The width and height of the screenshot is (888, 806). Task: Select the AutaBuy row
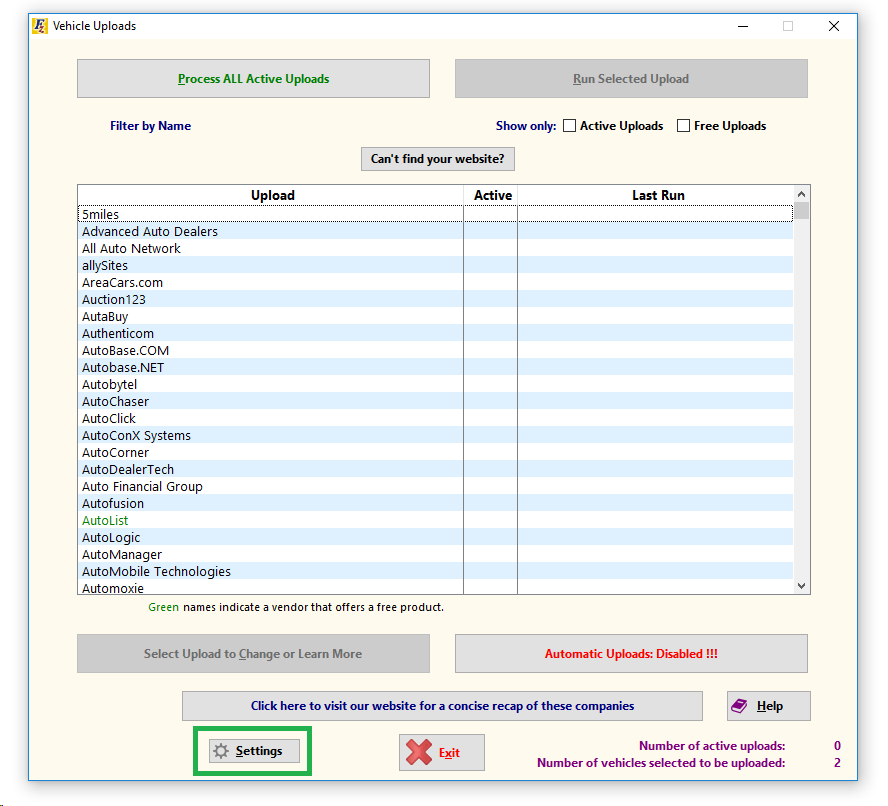coord(436,316)
